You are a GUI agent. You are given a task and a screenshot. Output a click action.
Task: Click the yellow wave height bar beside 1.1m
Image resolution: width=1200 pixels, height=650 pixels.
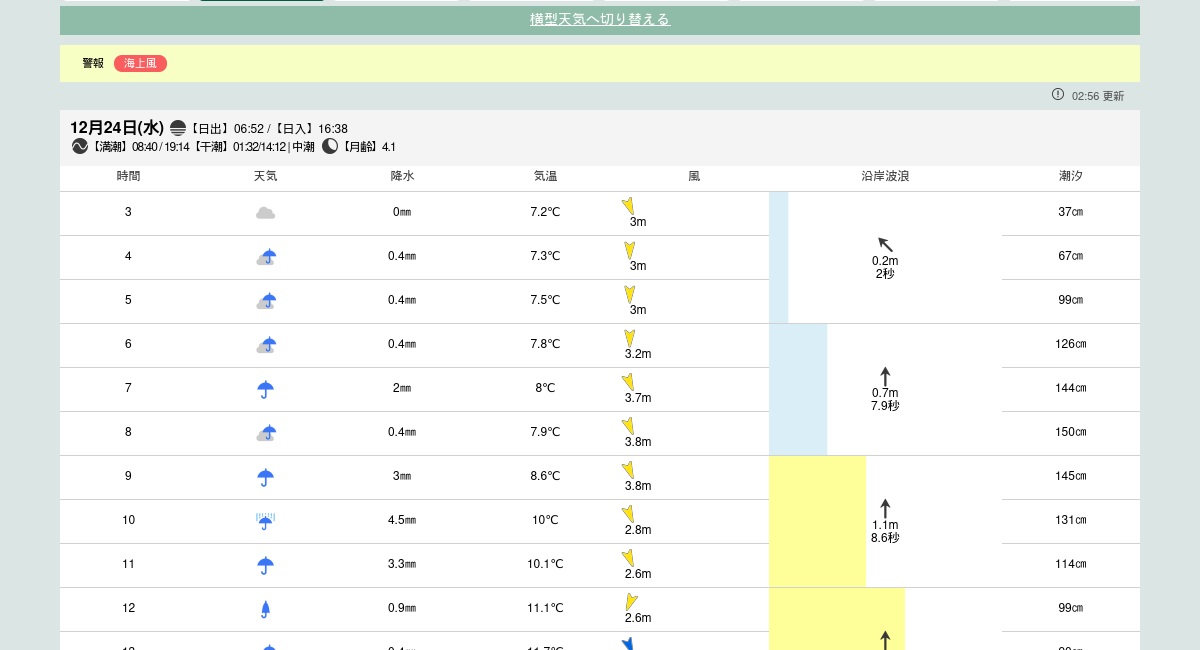pos(817,521)
